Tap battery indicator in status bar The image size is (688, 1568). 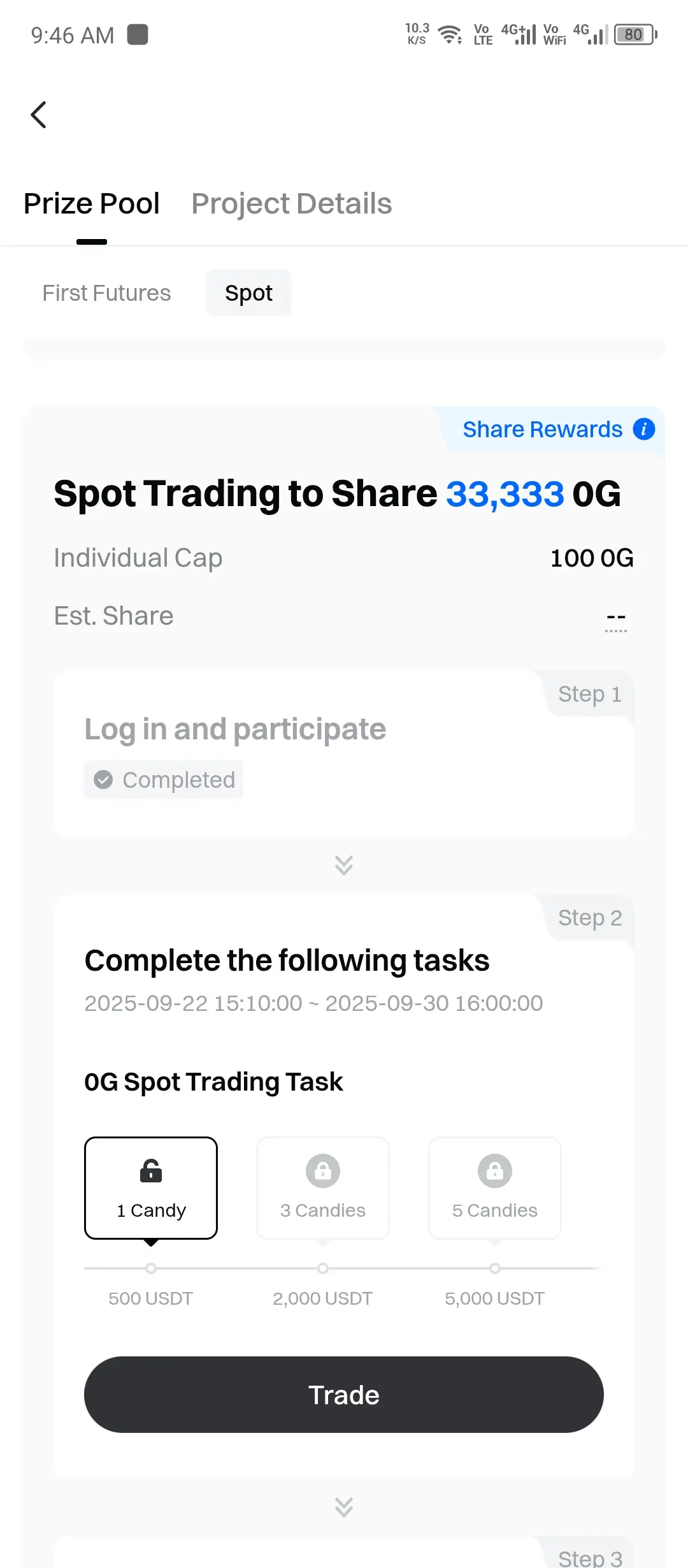point(635,34)
